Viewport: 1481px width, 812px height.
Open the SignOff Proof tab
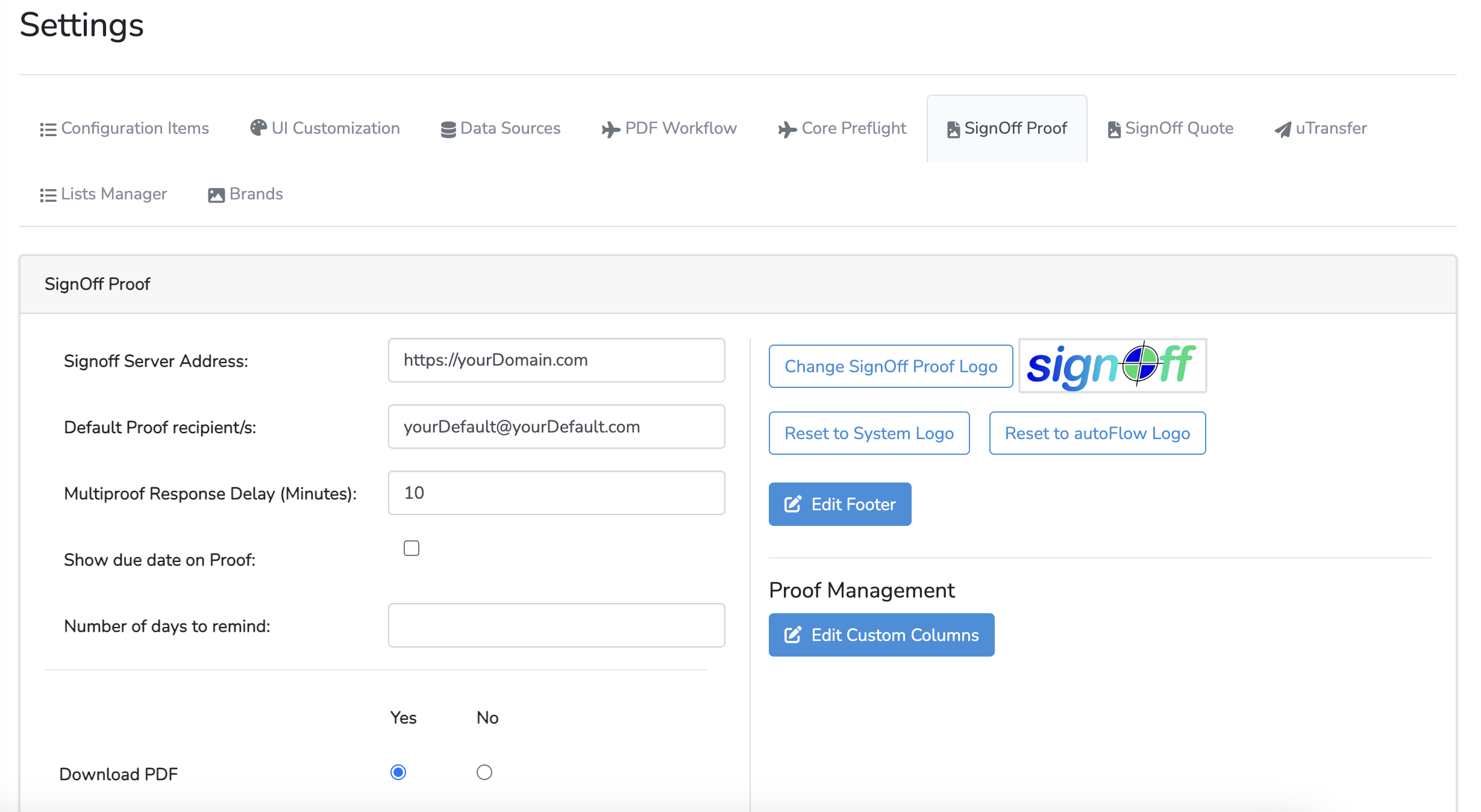pos(1007,128)
